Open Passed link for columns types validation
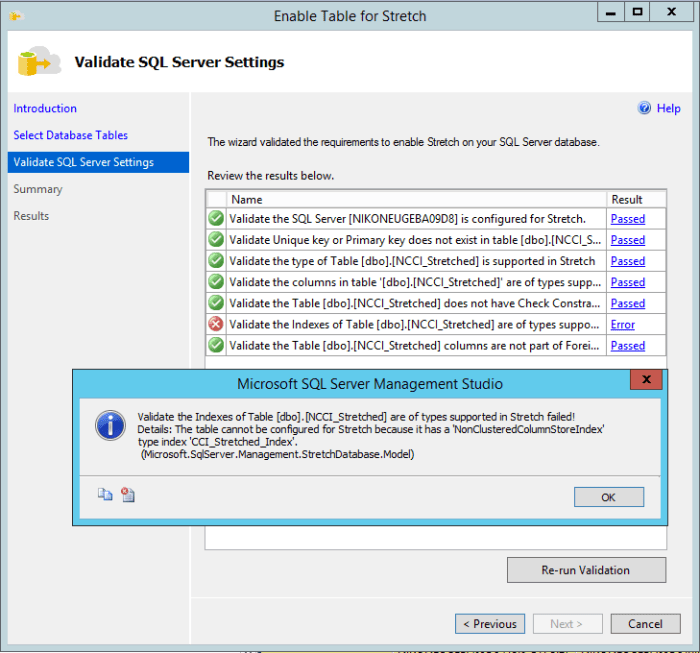The image size is (700, 653). tap(628, 283)
